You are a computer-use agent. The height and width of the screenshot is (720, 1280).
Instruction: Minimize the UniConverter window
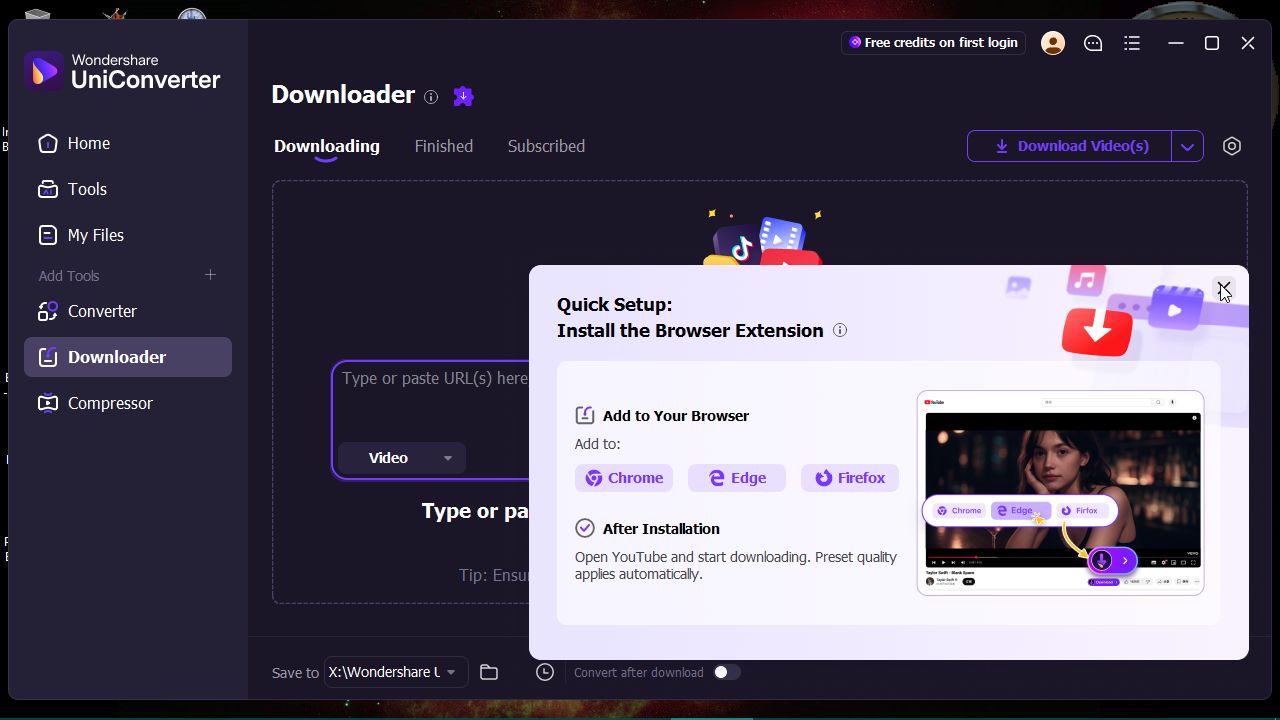point(1176,43)
